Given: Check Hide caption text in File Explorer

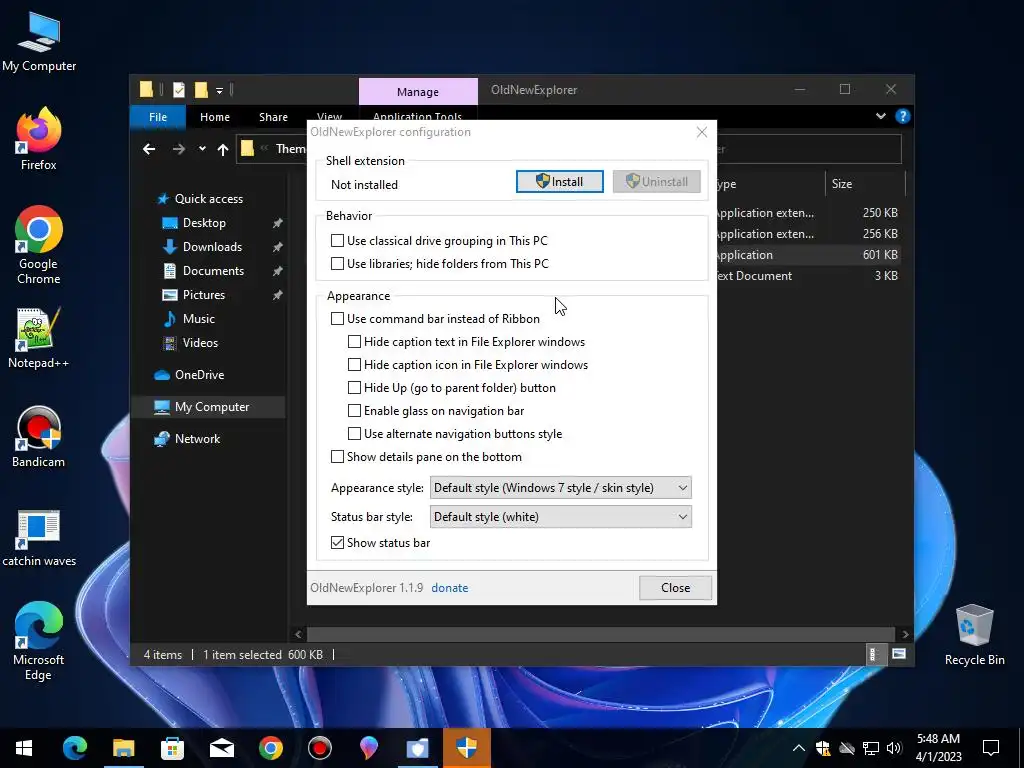Looking at the screenshot, I should tap(354, 342).
